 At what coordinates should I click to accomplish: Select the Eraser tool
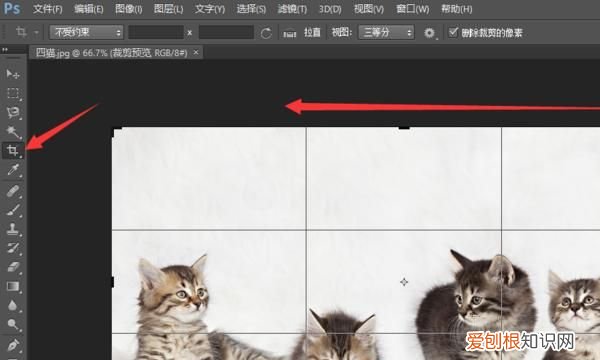[x=13, y=267]
